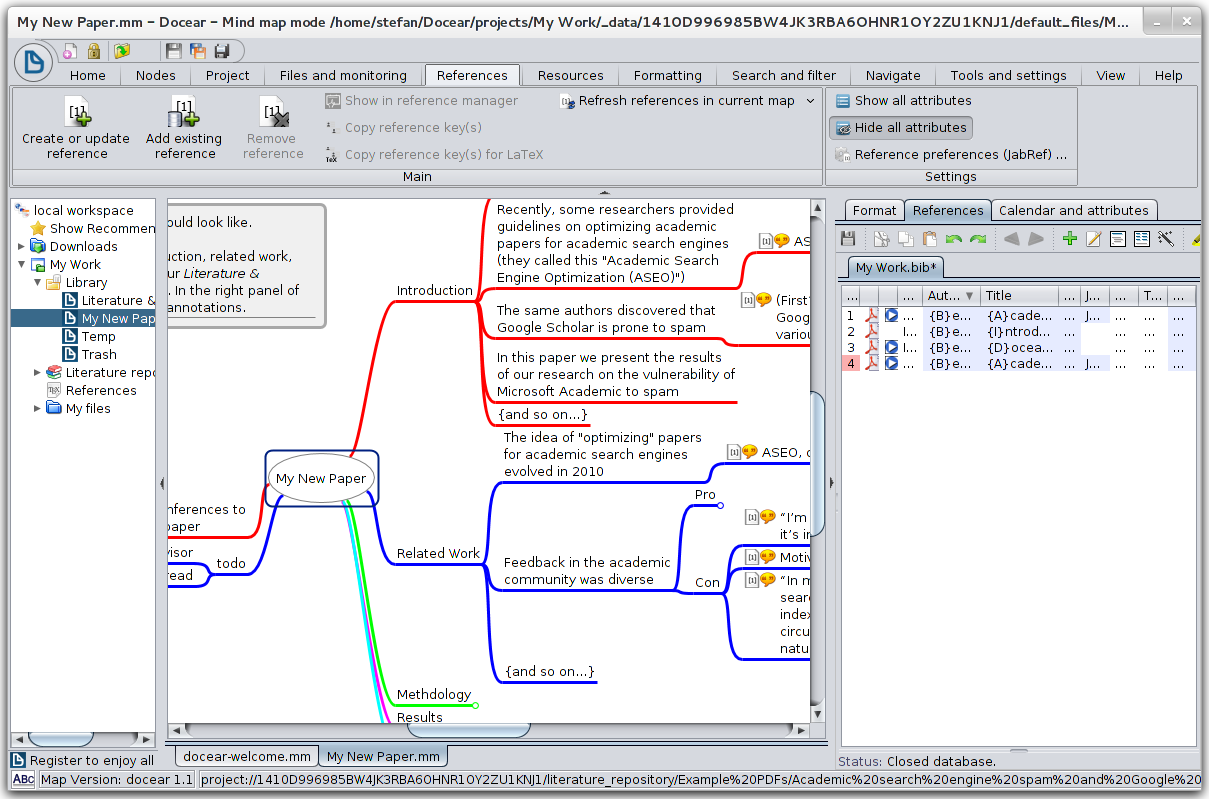Screen dimensions: 1209x799
Task: Open the Refresh references dropdown arrow
Action: click(810, 100)
